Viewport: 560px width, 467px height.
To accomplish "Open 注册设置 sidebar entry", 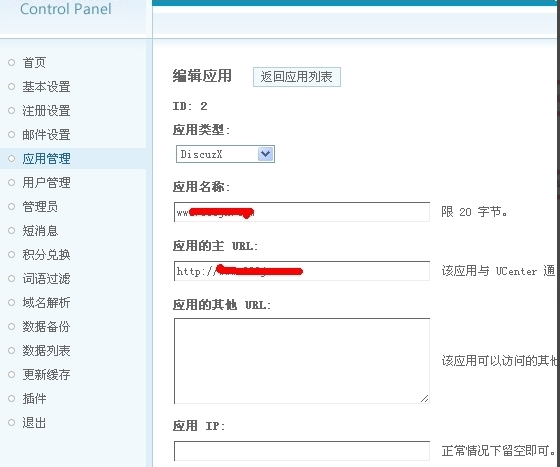I will point(46,111).
